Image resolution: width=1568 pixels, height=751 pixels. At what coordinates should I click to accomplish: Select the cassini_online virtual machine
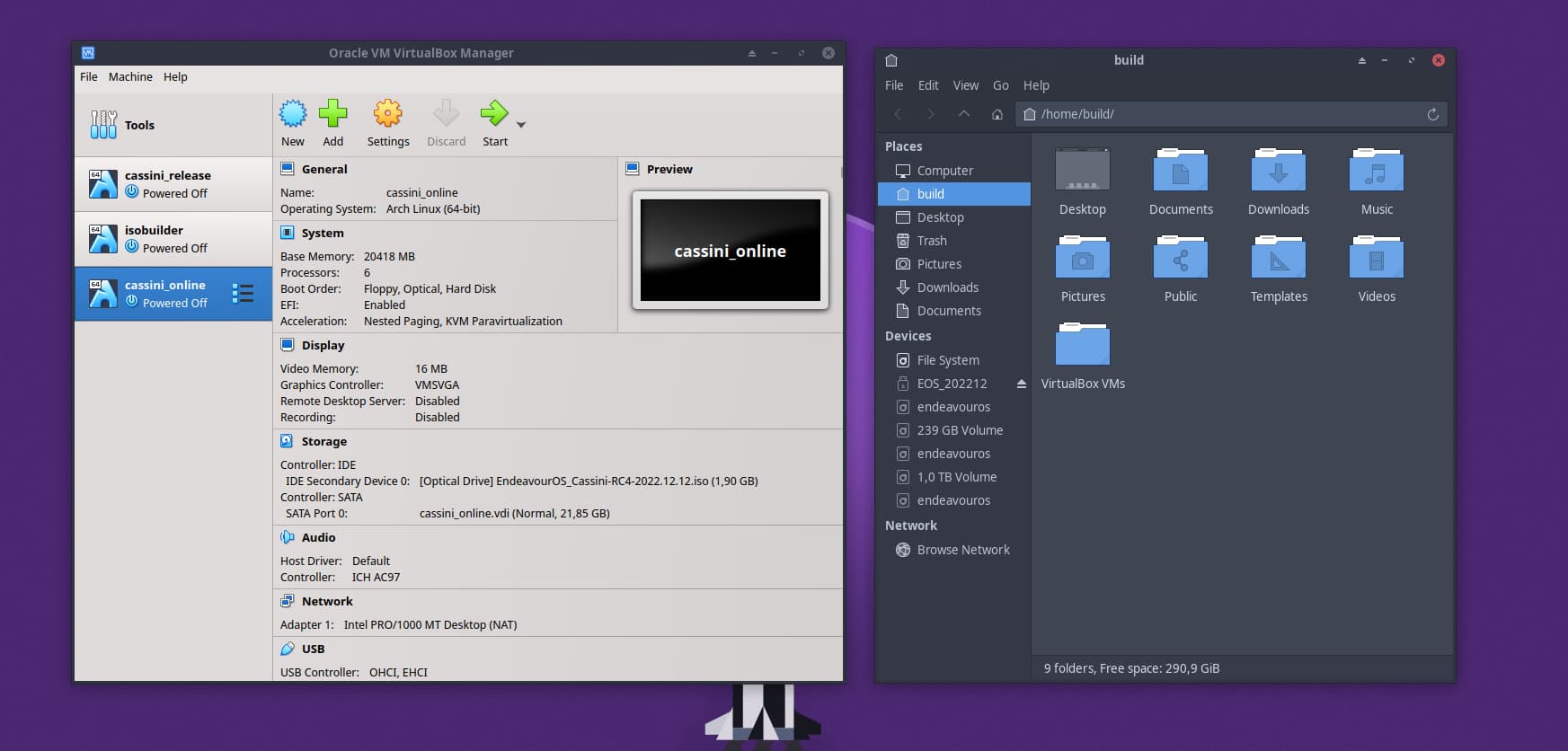(173, 294)
